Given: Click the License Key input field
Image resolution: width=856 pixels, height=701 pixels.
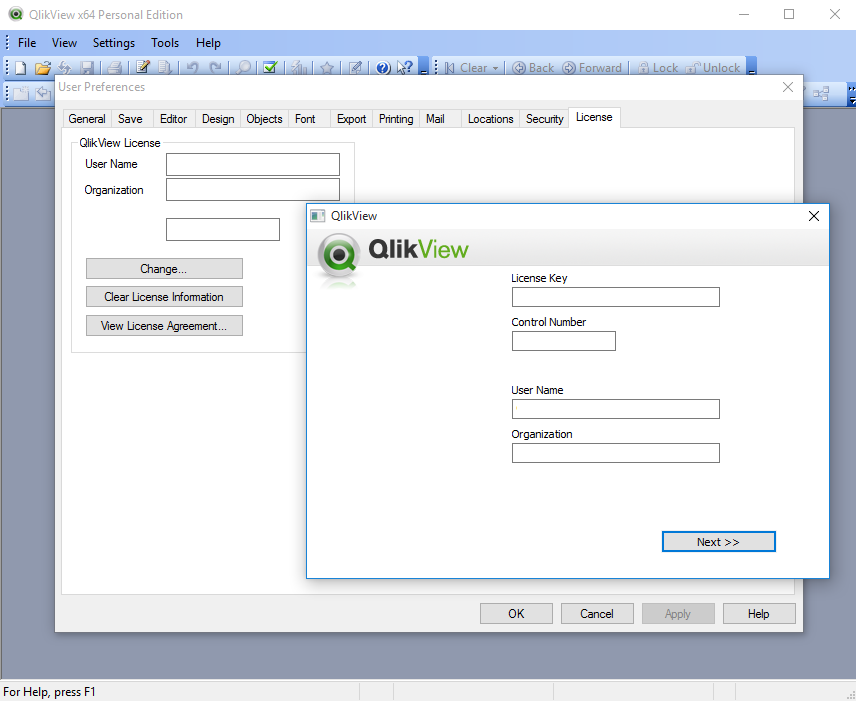Looking at the screenshot, I should click(x=615, y=297).
